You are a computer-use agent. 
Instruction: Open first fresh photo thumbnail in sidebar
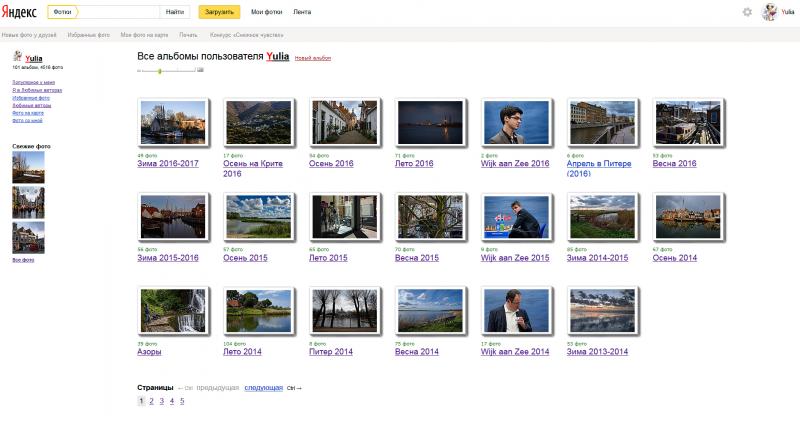pyautogui.click(x=29, y=167)
